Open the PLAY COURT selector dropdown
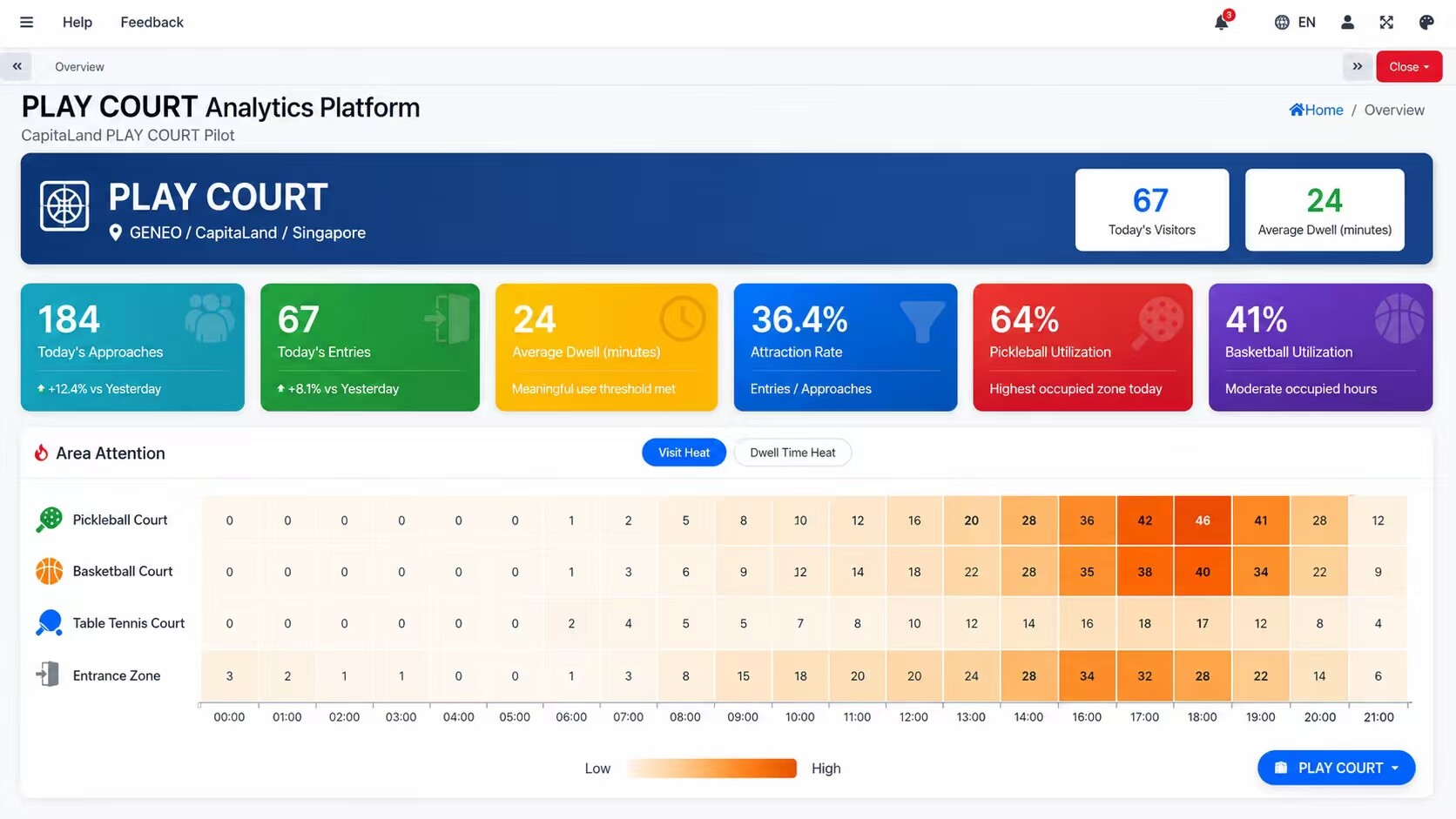The width and height of the screenshot is (1456, 819). click(x=1336, y=768)
